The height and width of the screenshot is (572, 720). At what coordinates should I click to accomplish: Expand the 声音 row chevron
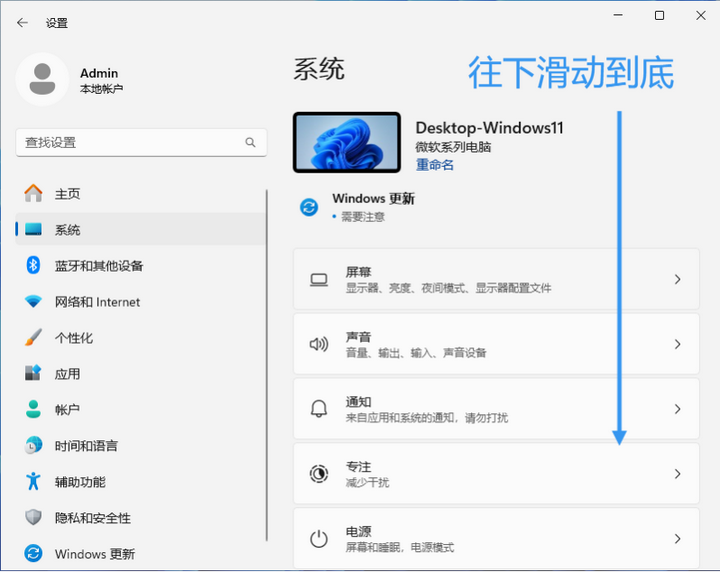[x=677, y=344]
